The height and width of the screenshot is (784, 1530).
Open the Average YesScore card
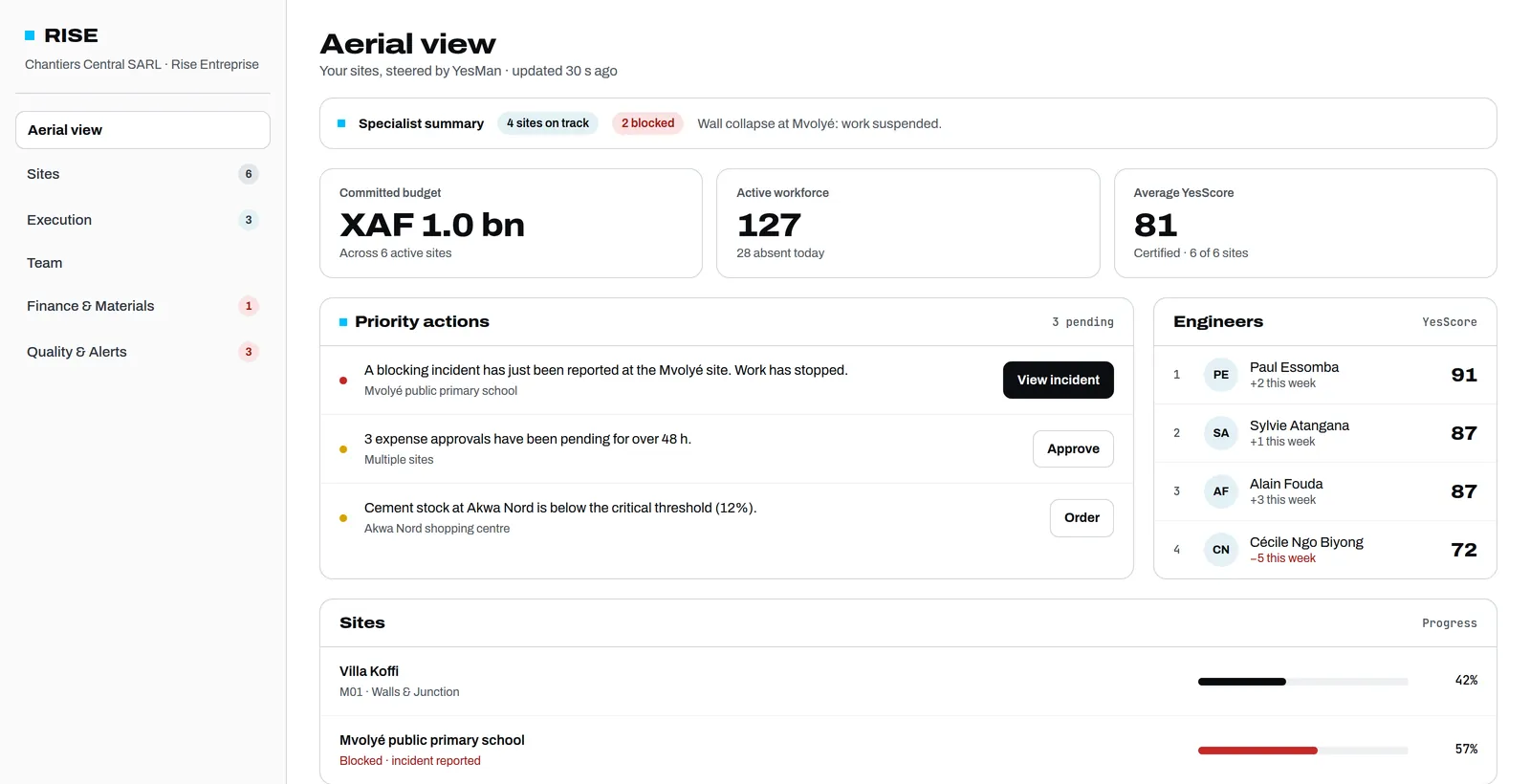point(1305,224)
